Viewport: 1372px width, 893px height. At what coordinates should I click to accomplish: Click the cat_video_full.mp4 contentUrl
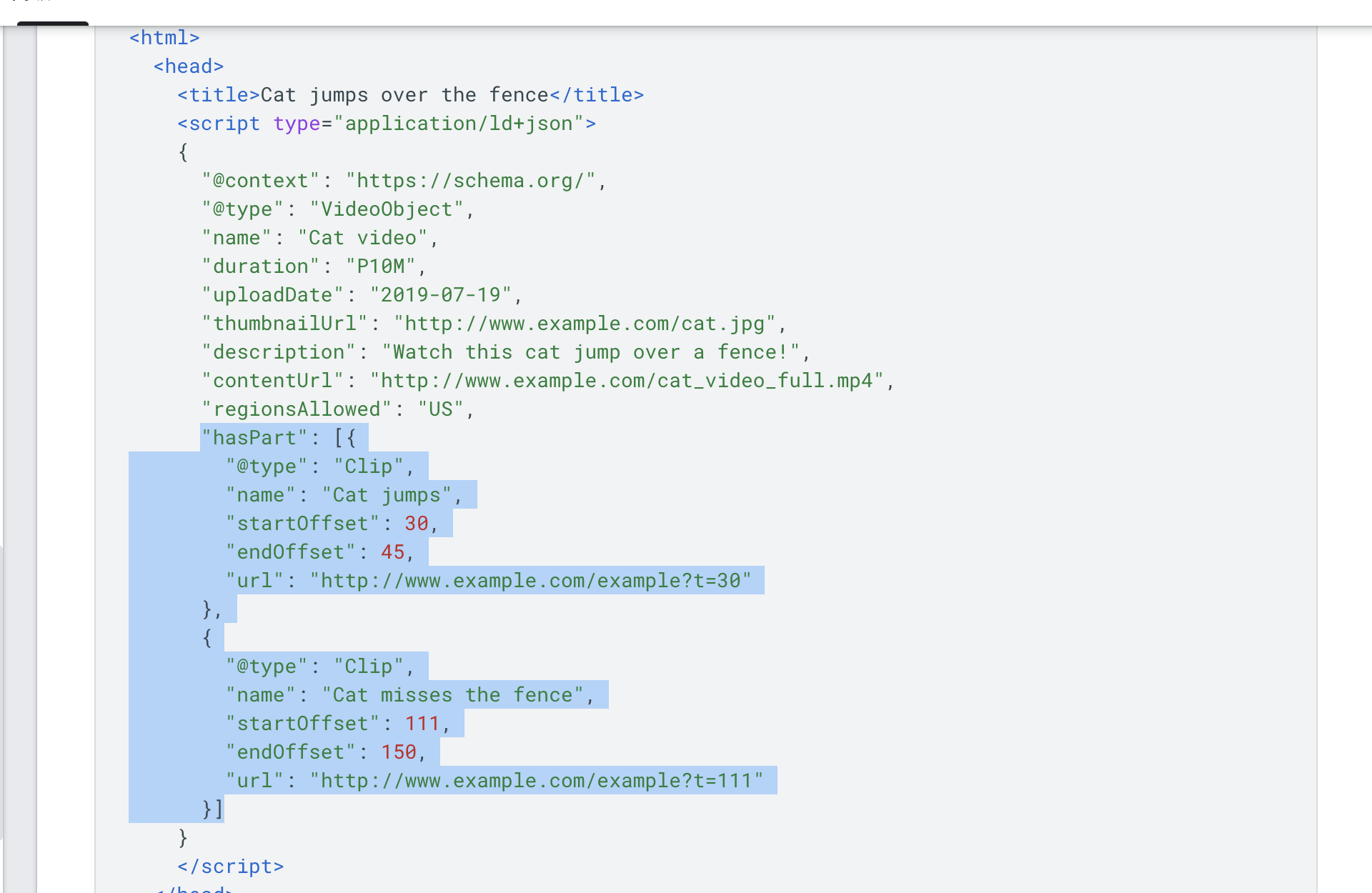(x=627, y=381)
